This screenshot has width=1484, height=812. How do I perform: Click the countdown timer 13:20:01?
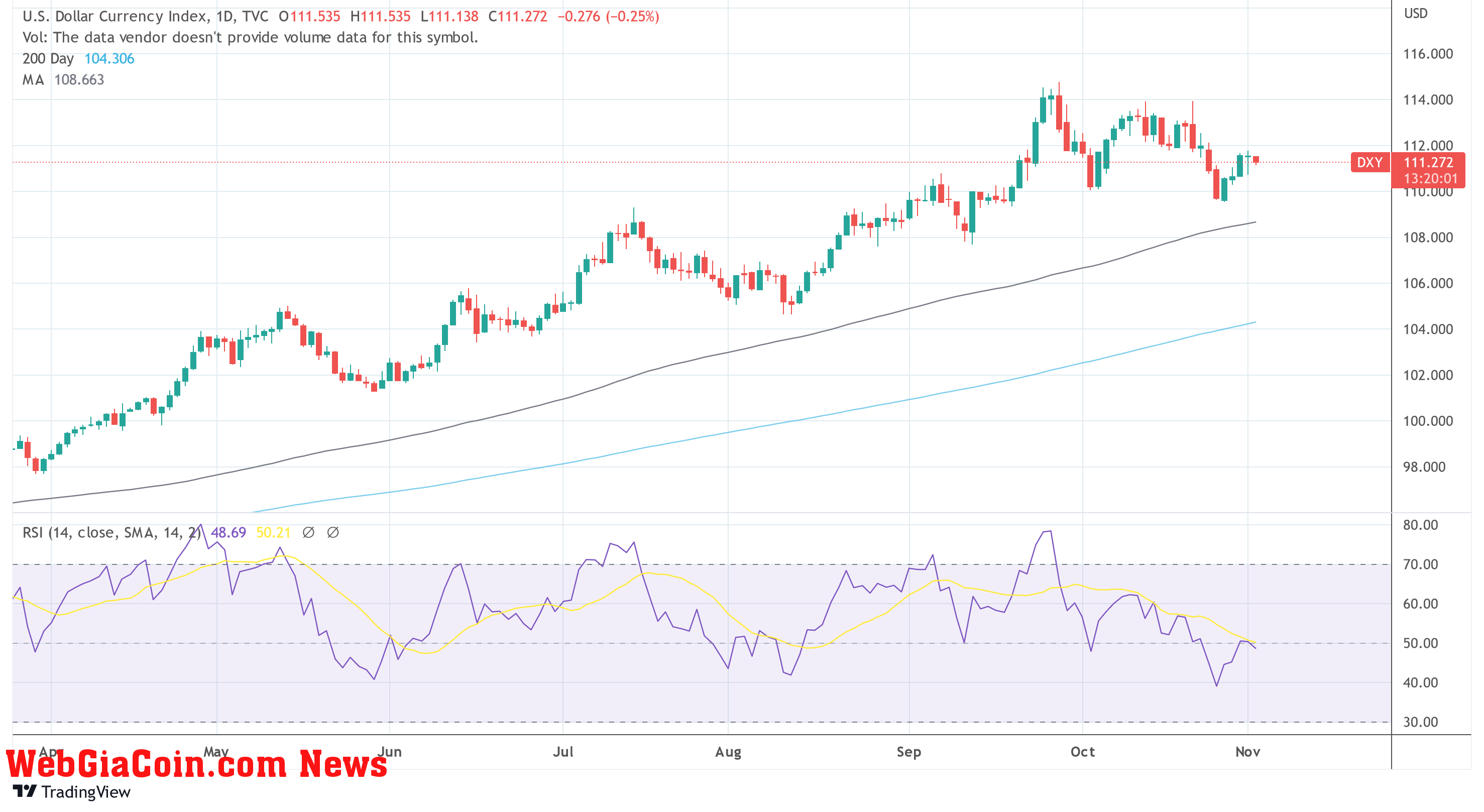[1430, 179]
